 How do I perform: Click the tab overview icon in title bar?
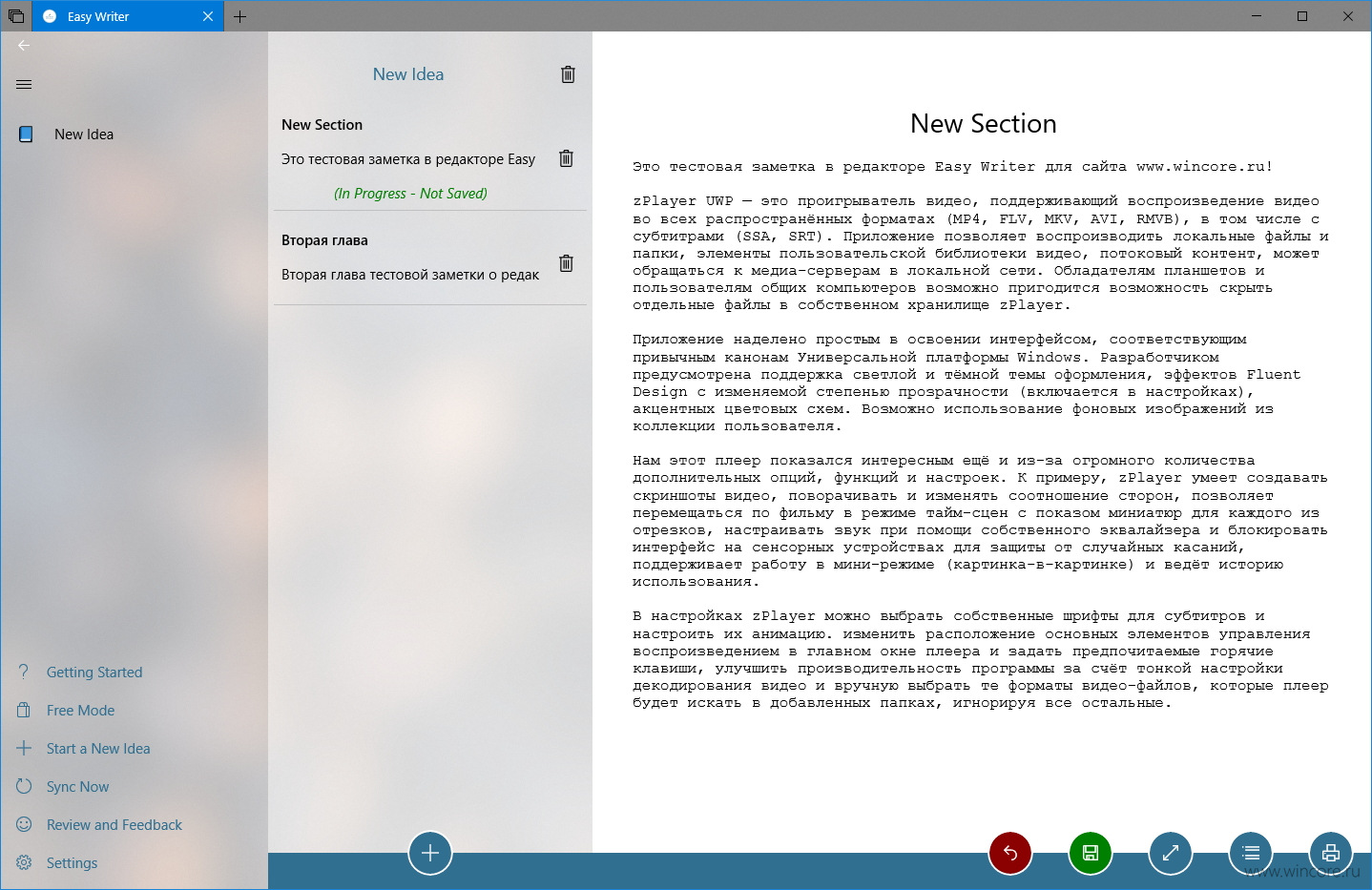click(16, 16)
